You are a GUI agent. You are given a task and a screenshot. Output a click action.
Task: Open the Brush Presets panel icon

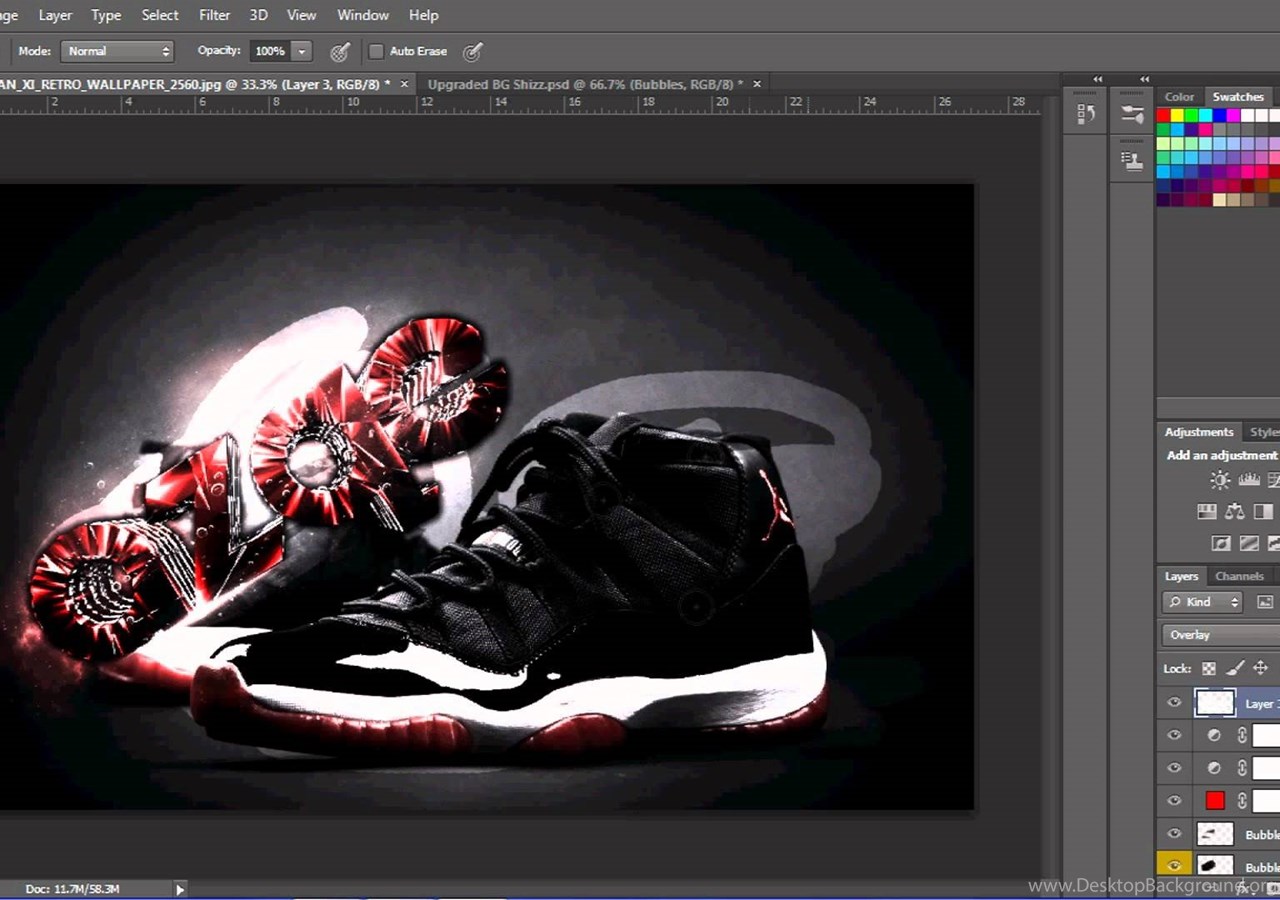[1132, 115]
